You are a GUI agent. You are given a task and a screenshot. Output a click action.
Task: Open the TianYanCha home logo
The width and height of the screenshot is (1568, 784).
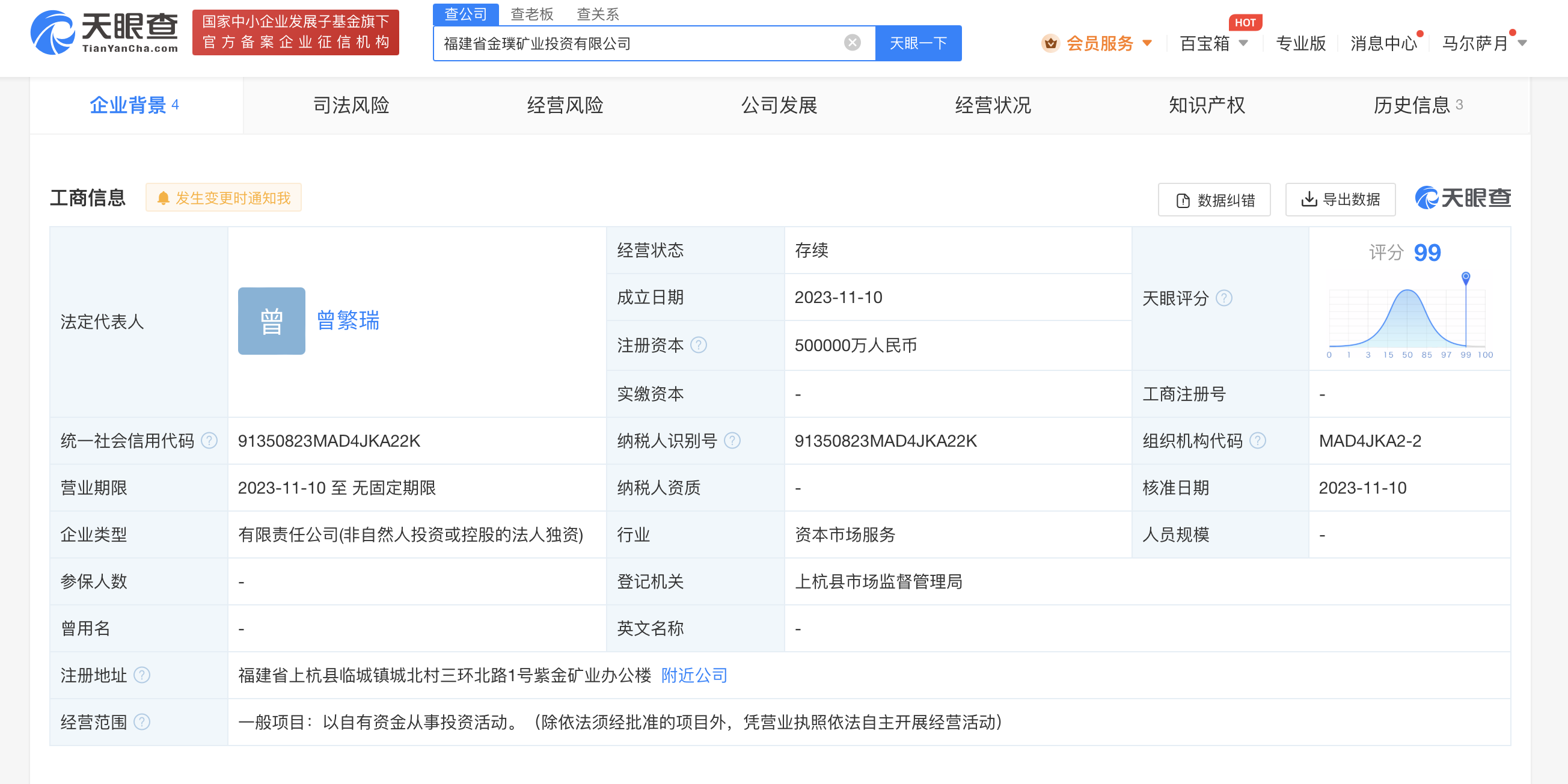(x=104, y=32)
